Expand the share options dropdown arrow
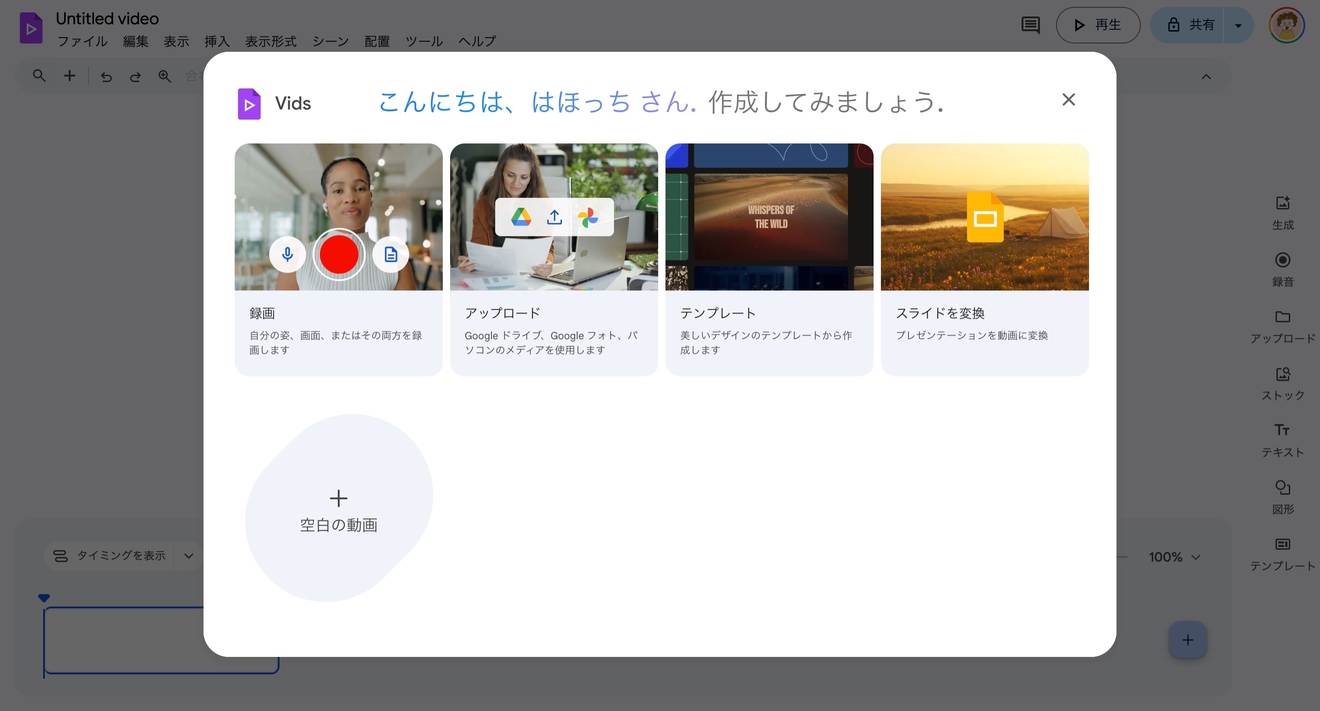 [x=1239, y=25]
